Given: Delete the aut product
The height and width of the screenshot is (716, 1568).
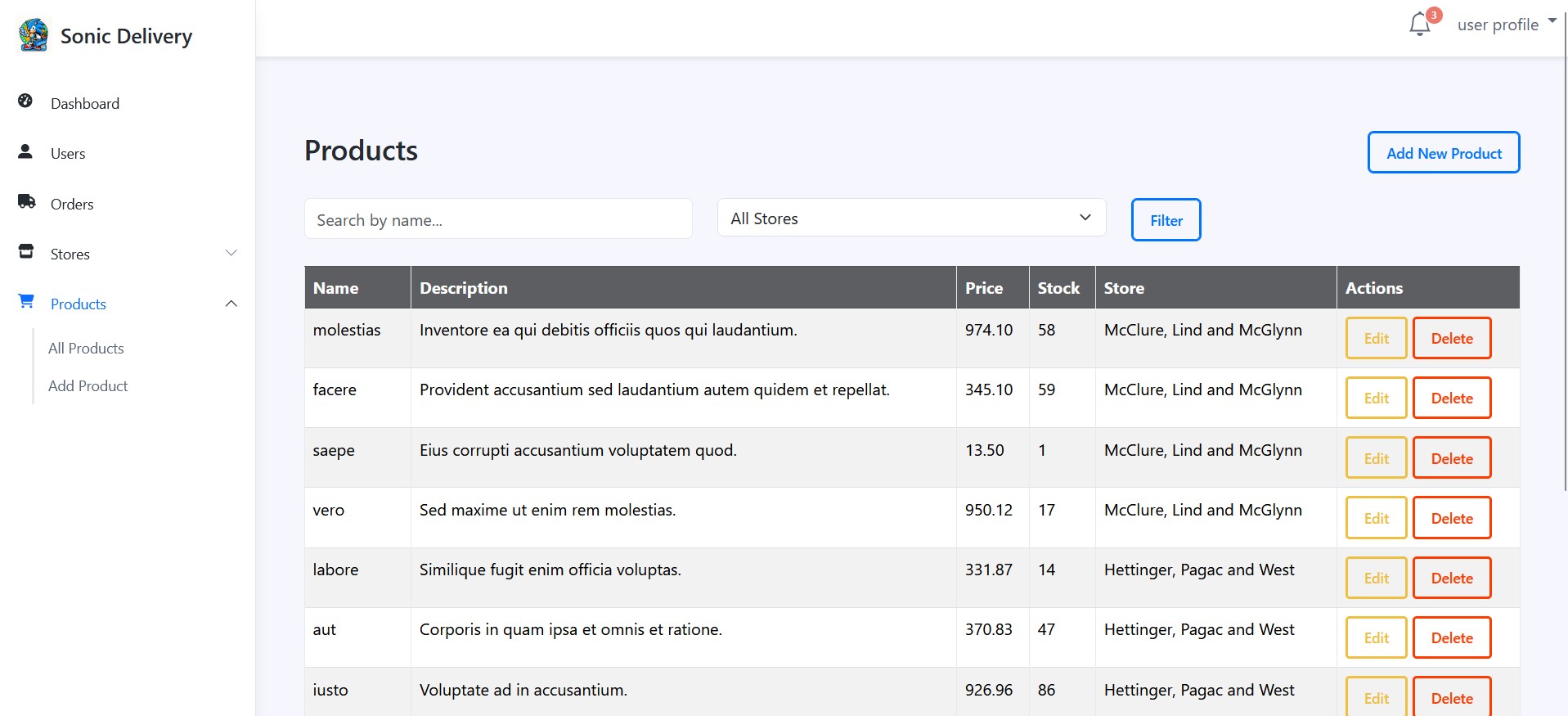Looking at the screenshot, I should coord(1452,637).
